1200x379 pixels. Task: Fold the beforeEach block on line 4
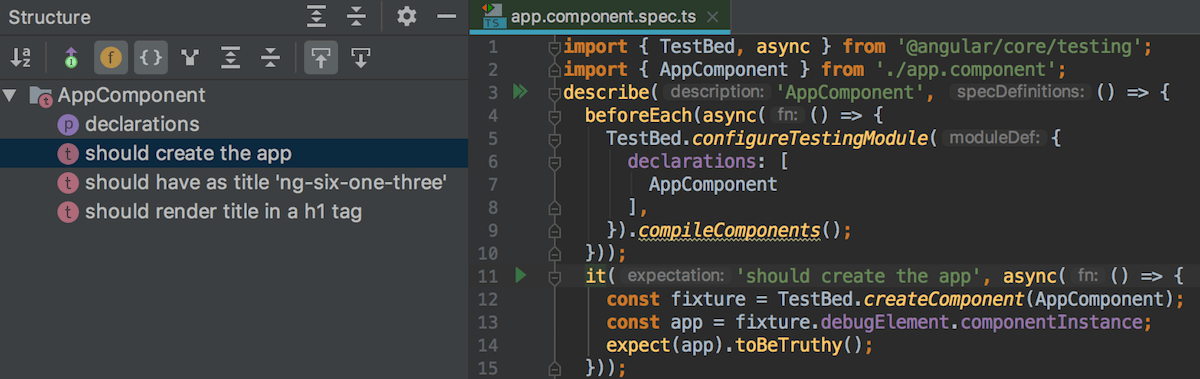click(x=554, y=116)
